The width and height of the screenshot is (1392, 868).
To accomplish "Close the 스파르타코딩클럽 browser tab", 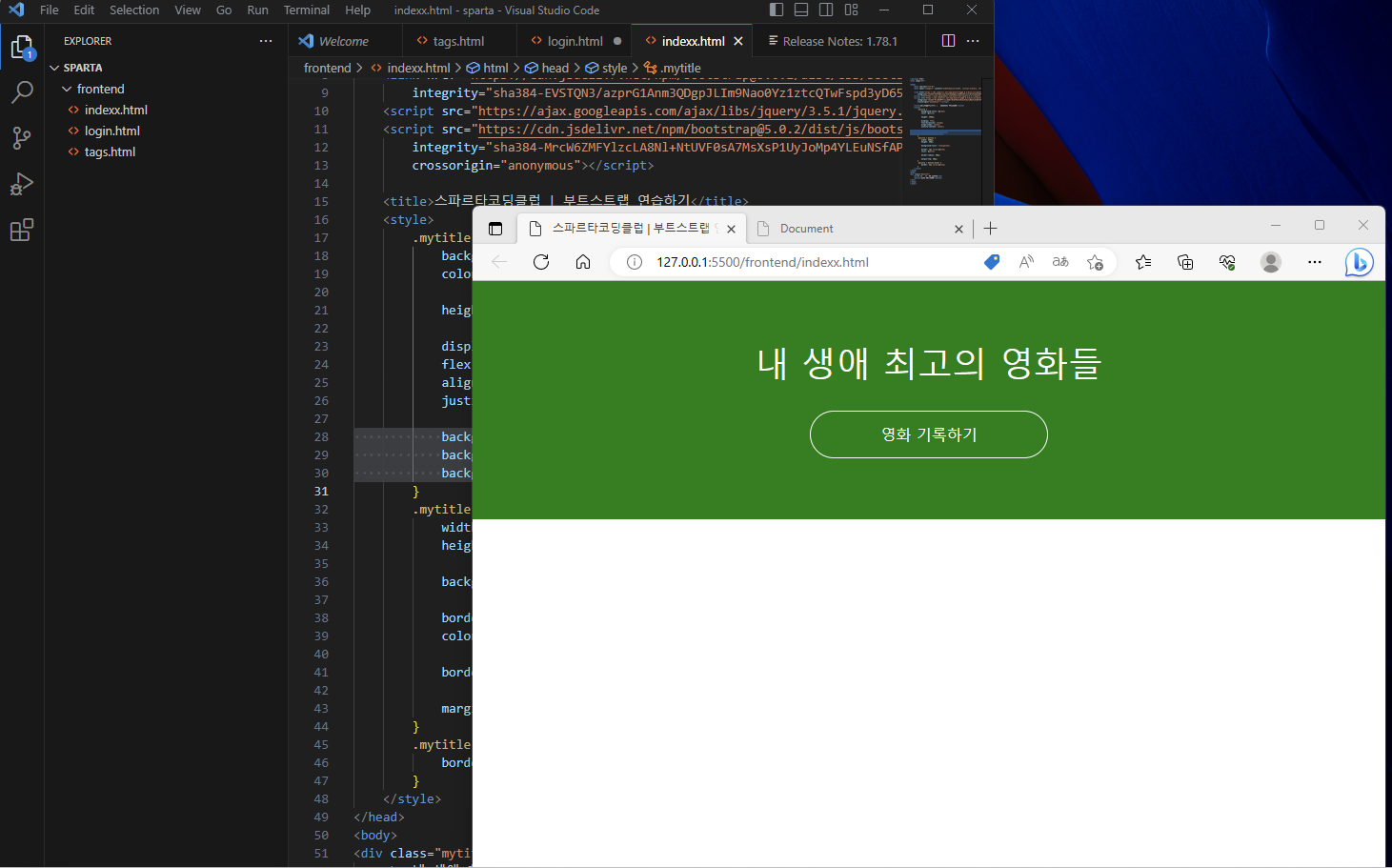I will coord(731,229).
